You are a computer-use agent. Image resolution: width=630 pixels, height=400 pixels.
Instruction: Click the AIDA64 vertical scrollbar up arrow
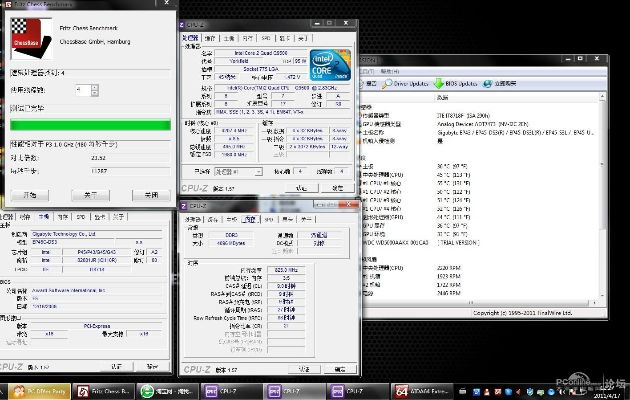602,97
